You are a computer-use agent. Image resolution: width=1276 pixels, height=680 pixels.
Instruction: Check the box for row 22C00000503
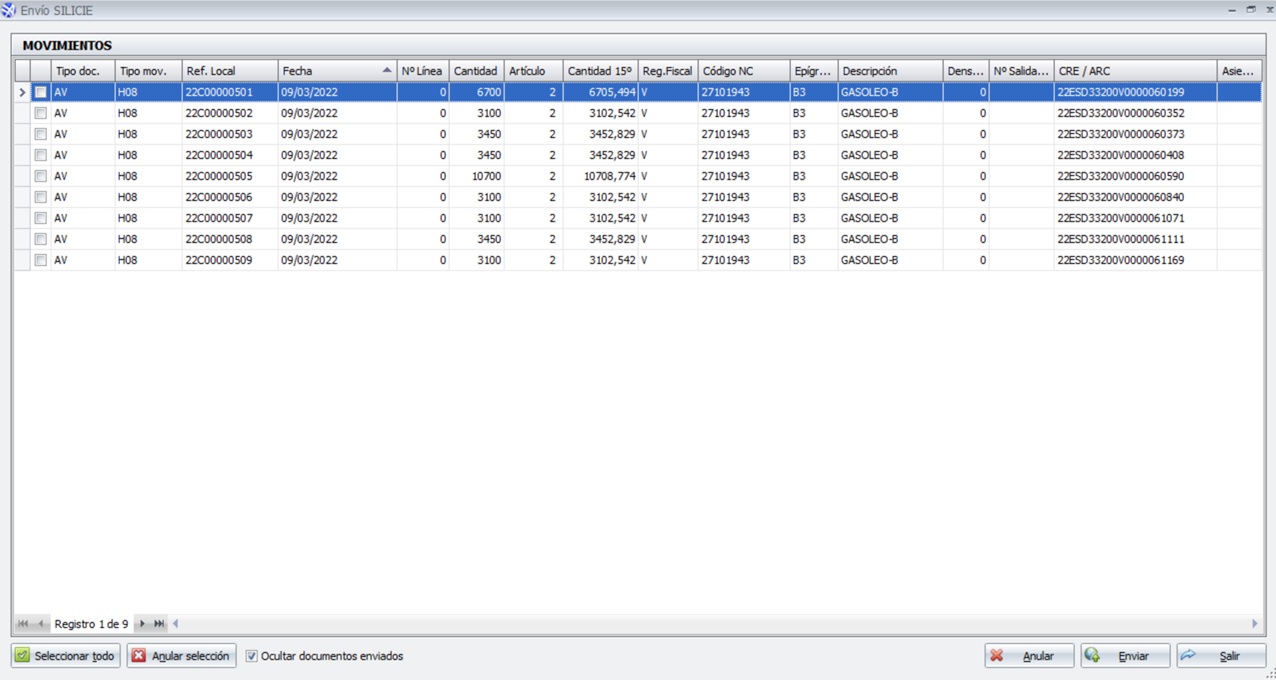click(41, 134)
